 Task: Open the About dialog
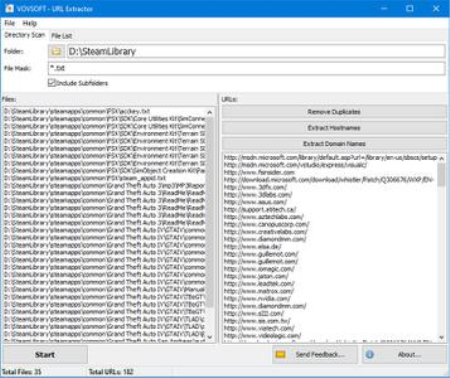(404, 355)
